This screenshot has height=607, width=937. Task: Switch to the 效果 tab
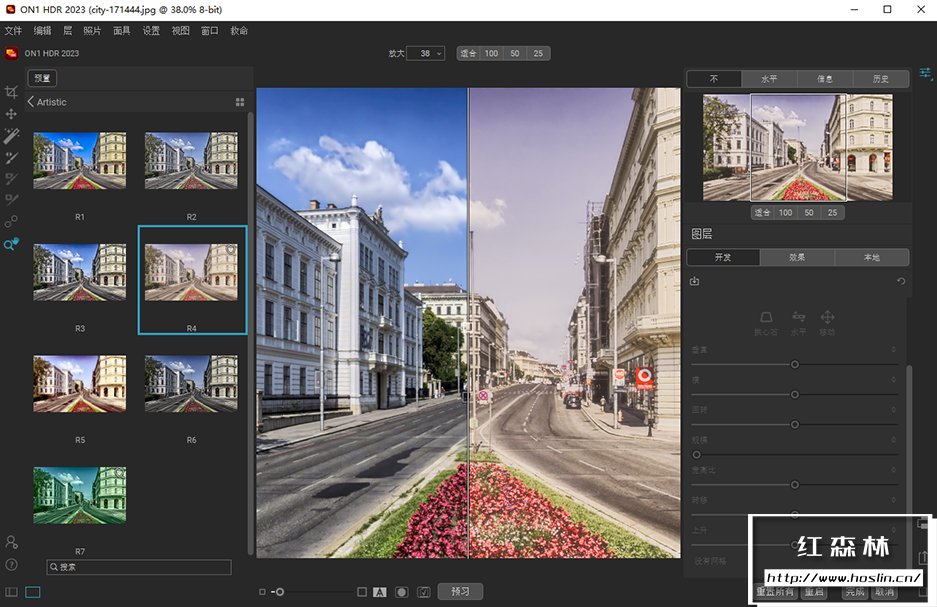(x=797, y=257)
